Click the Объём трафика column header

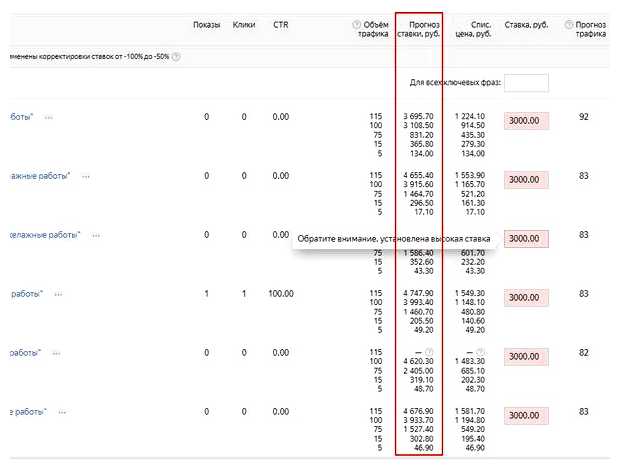click(x=373, y=29)
